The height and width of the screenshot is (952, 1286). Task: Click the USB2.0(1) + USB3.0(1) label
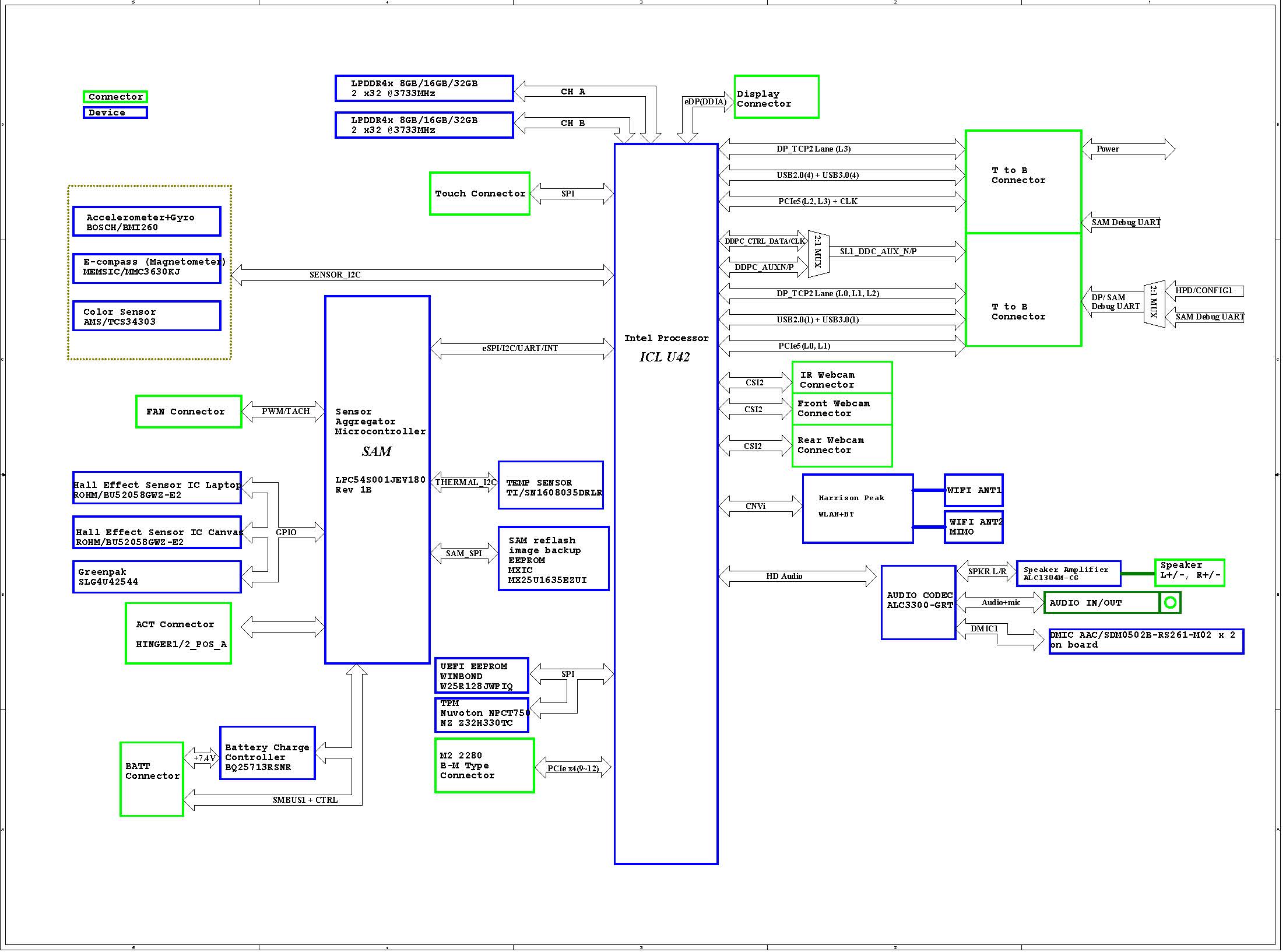[x=818, y=319]
